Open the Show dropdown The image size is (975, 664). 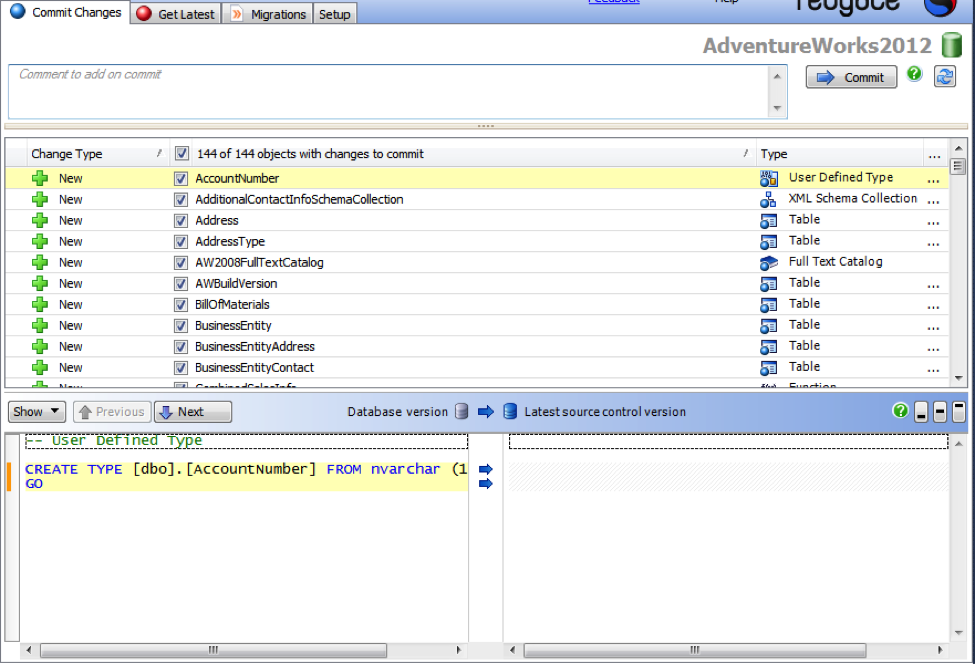point(37,412)
